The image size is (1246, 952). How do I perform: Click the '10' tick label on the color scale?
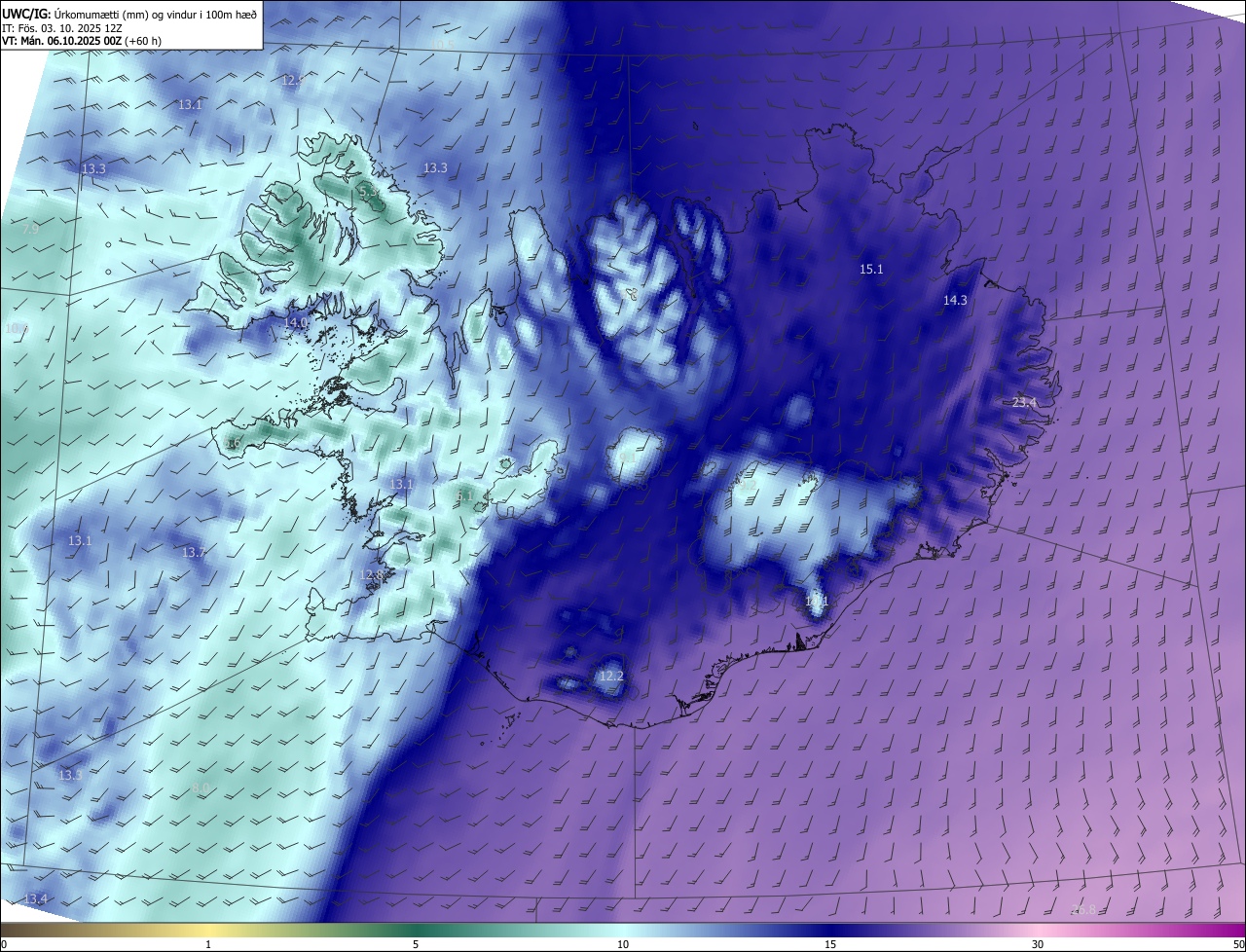(623, 944)
